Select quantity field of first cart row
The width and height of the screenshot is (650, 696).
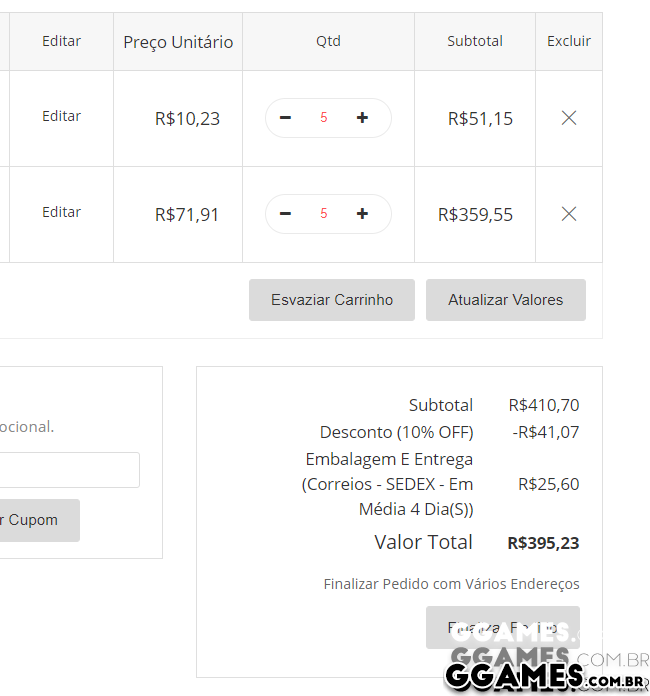click(x=324, y=118)
